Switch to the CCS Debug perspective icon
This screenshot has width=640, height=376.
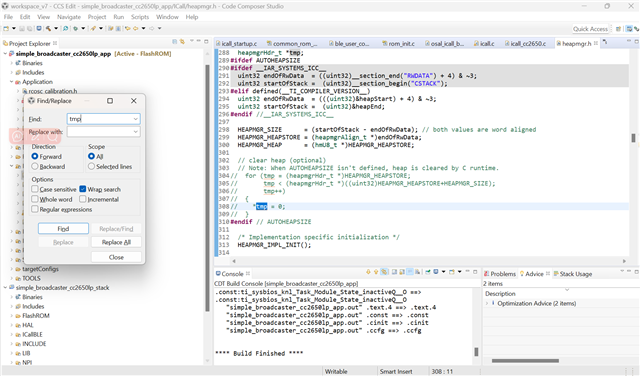[637, 29]
